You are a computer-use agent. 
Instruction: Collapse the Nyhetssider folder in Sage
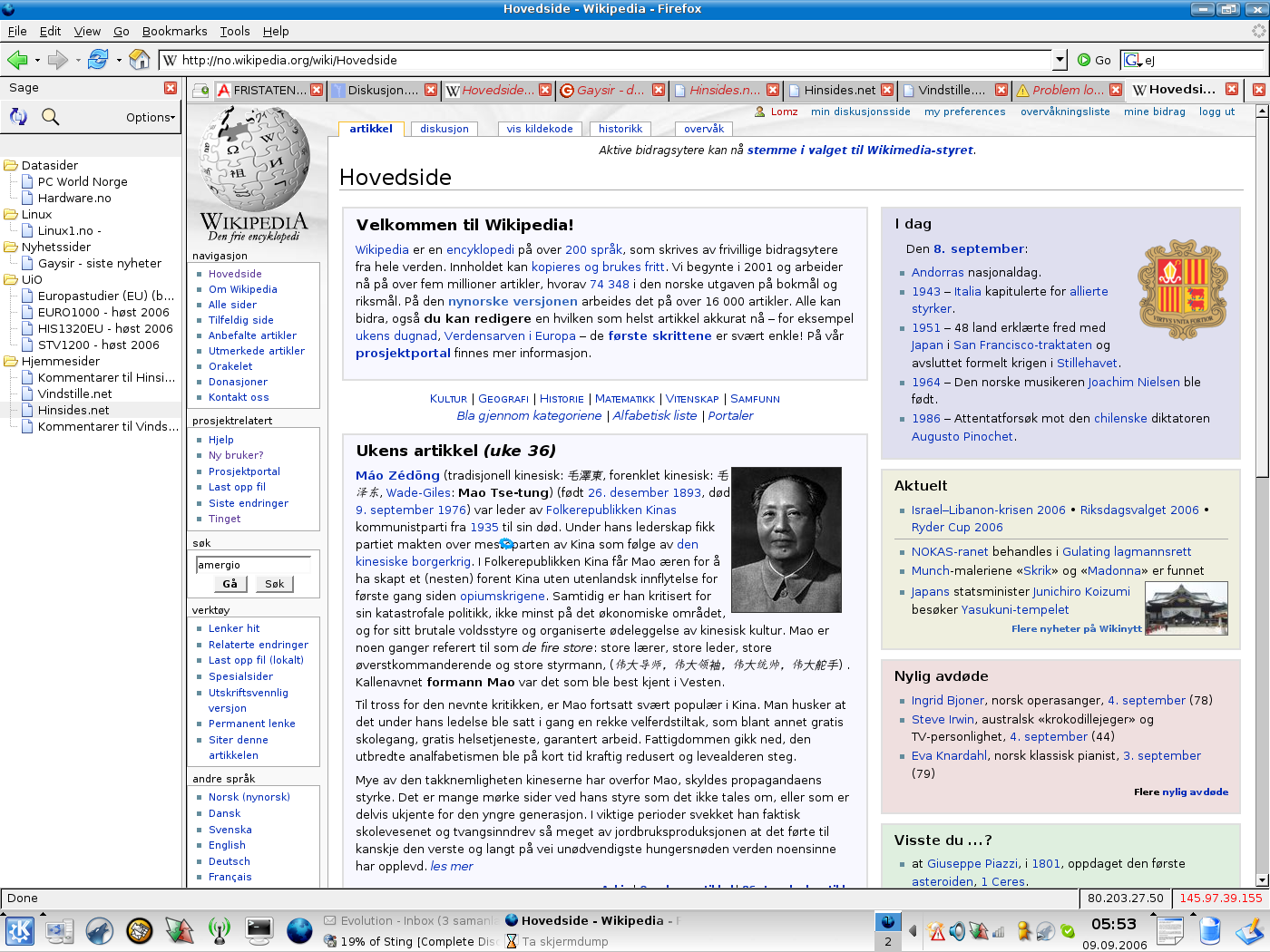[x=11, y=247]
